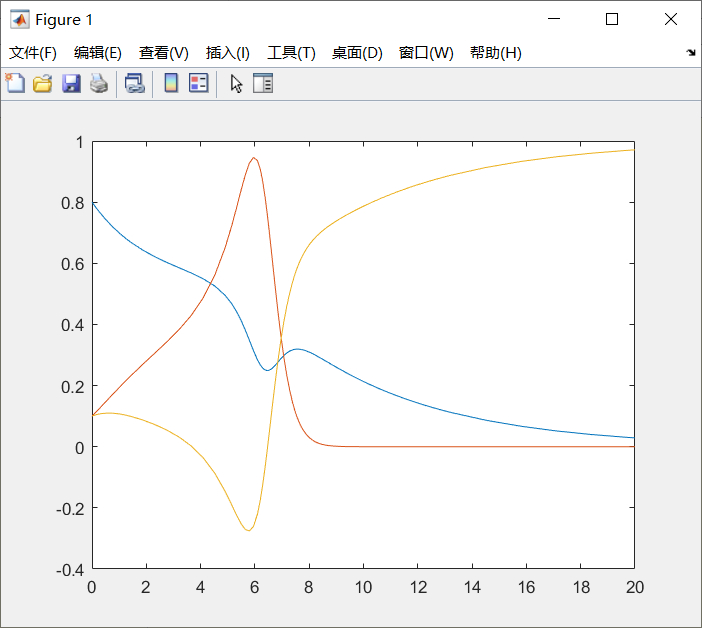Save the figure using the floppy disk icon

[x=71, y=84]
